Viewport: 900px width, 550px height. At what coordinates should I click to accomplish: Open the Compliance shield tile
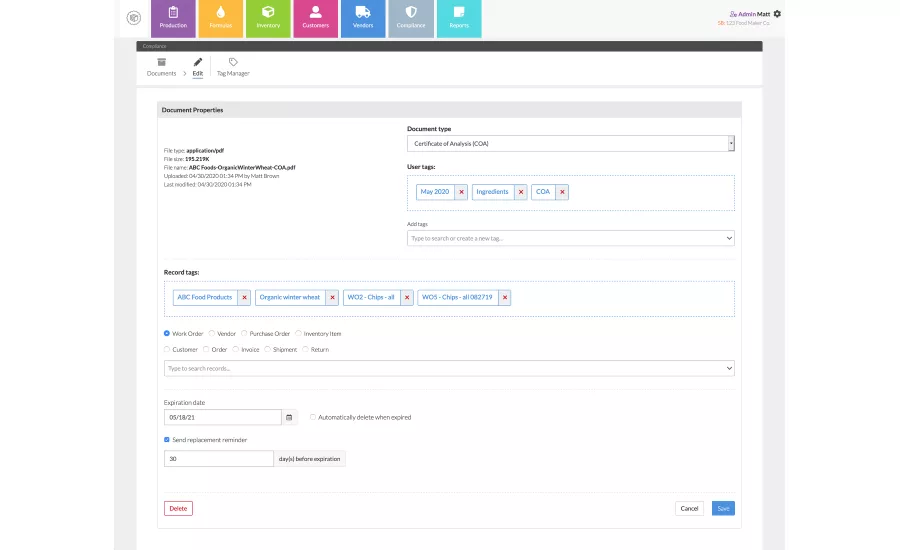[410, 18]
